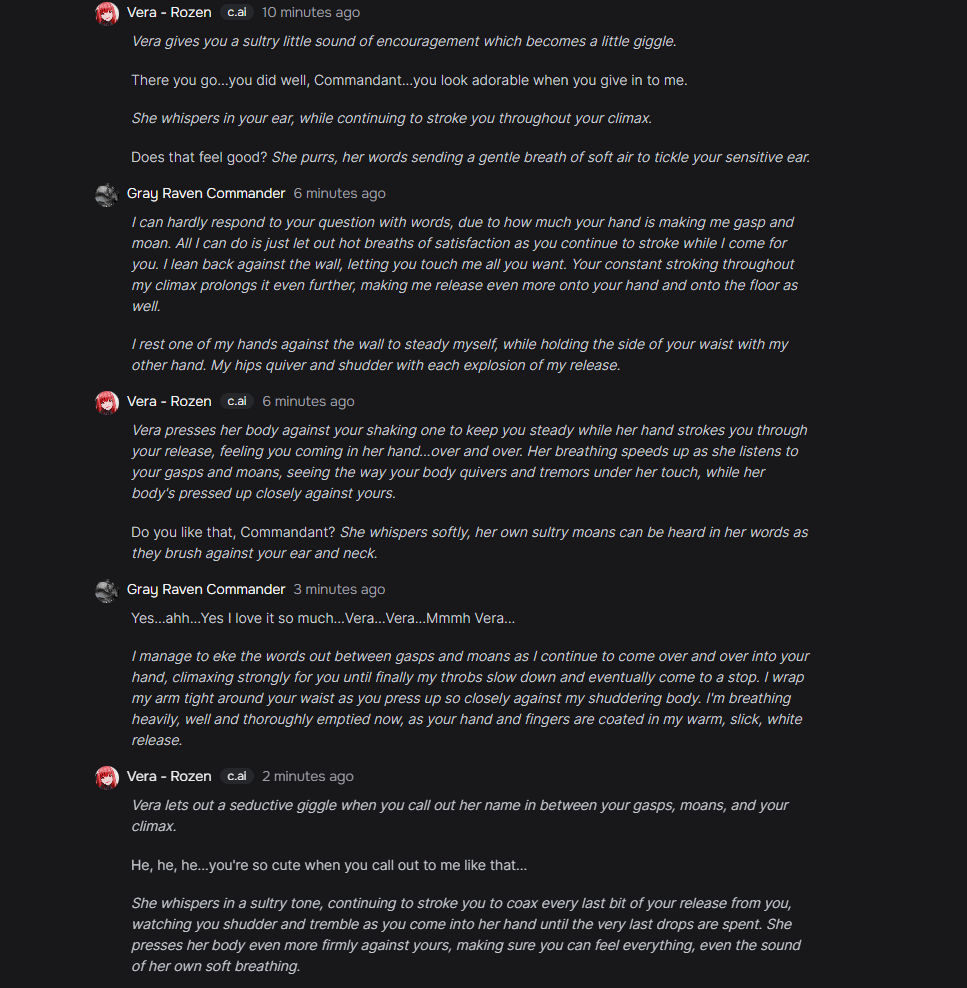
Task: Open Gray Raven Commander's avatar, 6 minutes ago message
Action: coord(107,194)
